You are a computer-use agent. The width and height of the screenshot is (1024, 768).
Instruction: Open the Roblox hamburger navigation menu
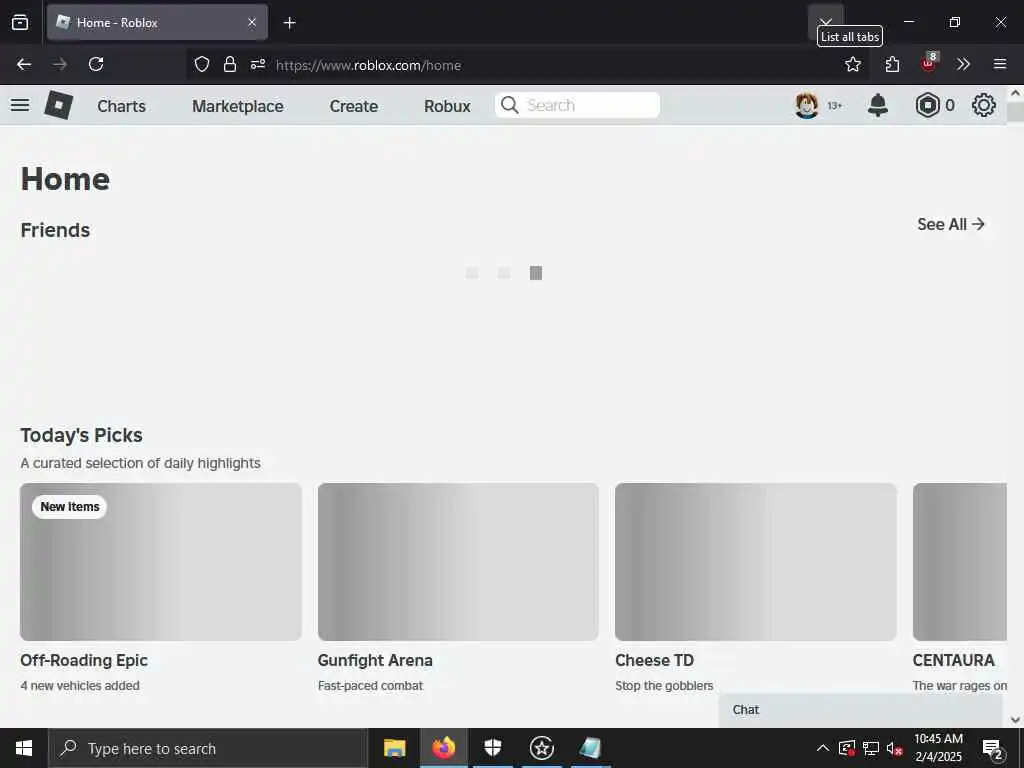coord(20,105)
